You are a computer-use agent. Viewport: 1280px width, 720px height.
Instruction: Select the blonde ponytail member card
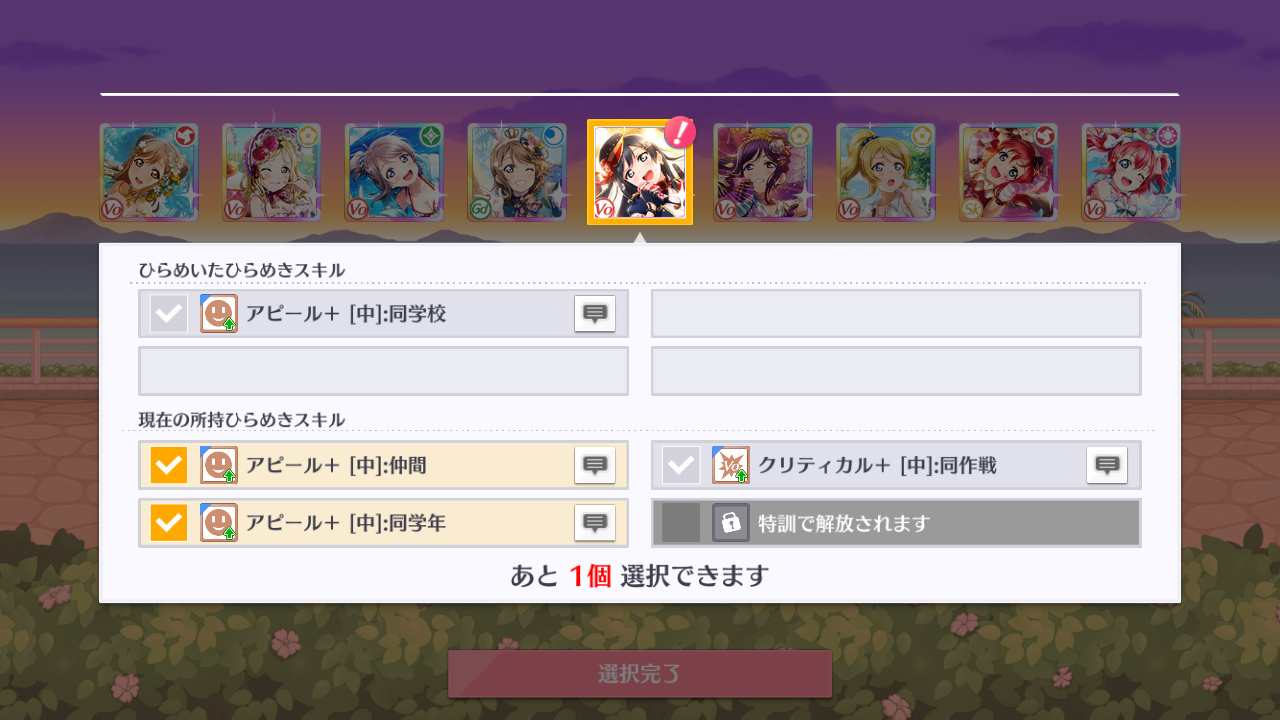click(x=886, y=172)
